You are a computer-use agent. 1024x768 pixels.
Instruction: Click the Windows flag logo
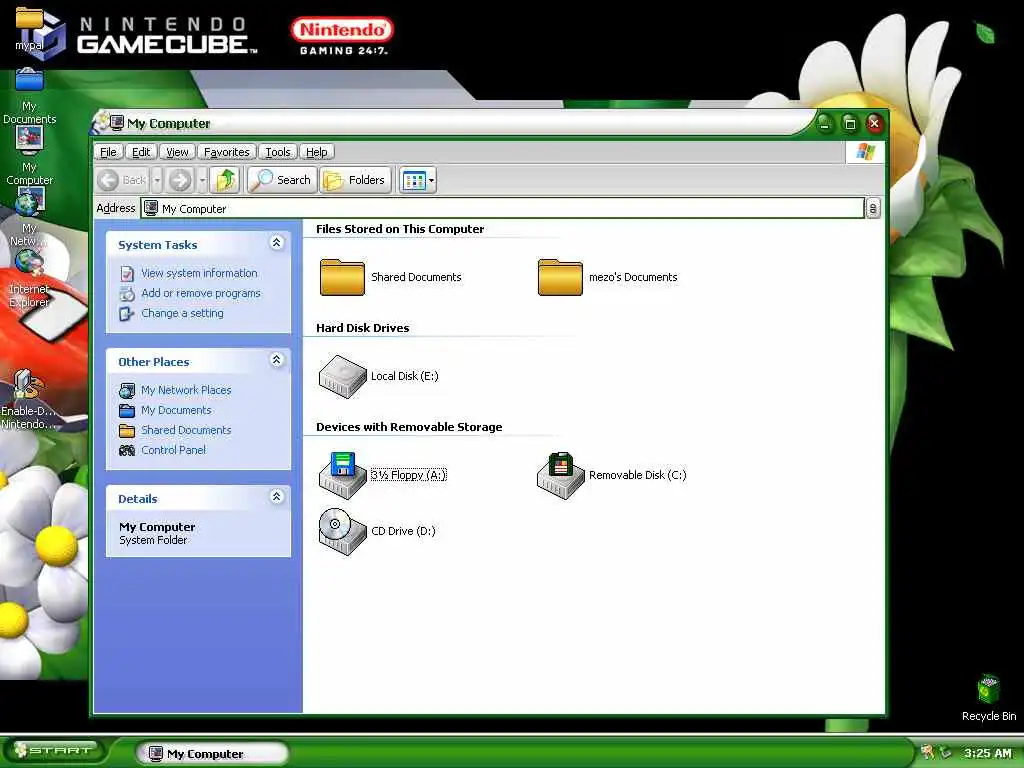pos(865,152)
